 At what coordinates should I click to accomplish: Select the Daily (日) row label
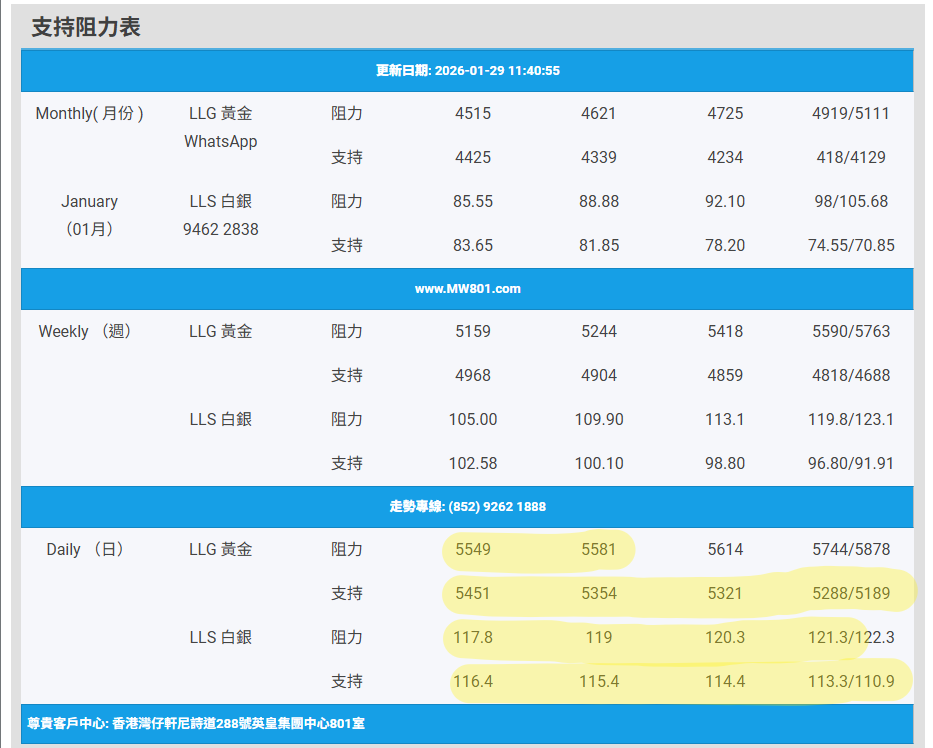85,550
